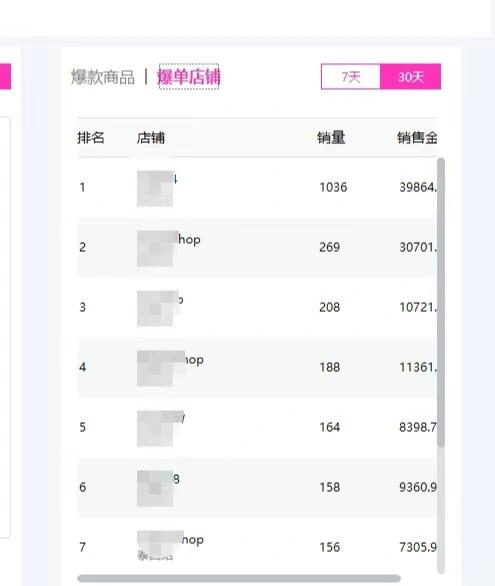Click rank 2 store thumbnail
The height and width of the screenshot is (586, 495).
tap(155, 249)
